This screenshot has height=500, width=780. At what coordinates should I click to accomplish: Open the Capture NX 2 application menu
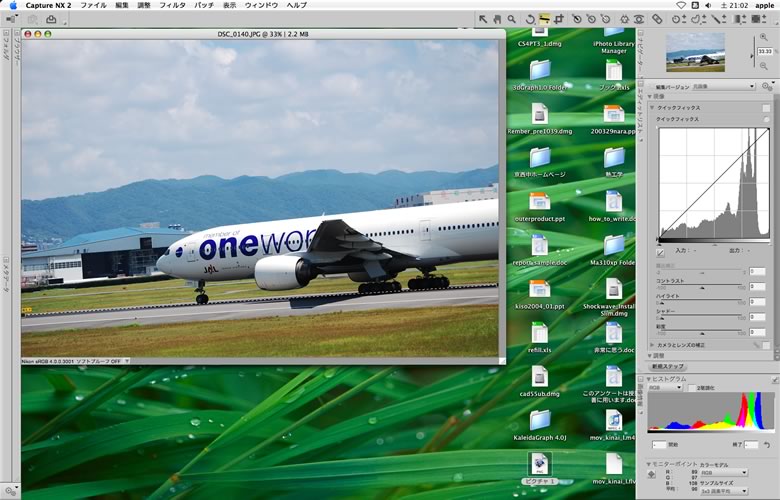48,5
